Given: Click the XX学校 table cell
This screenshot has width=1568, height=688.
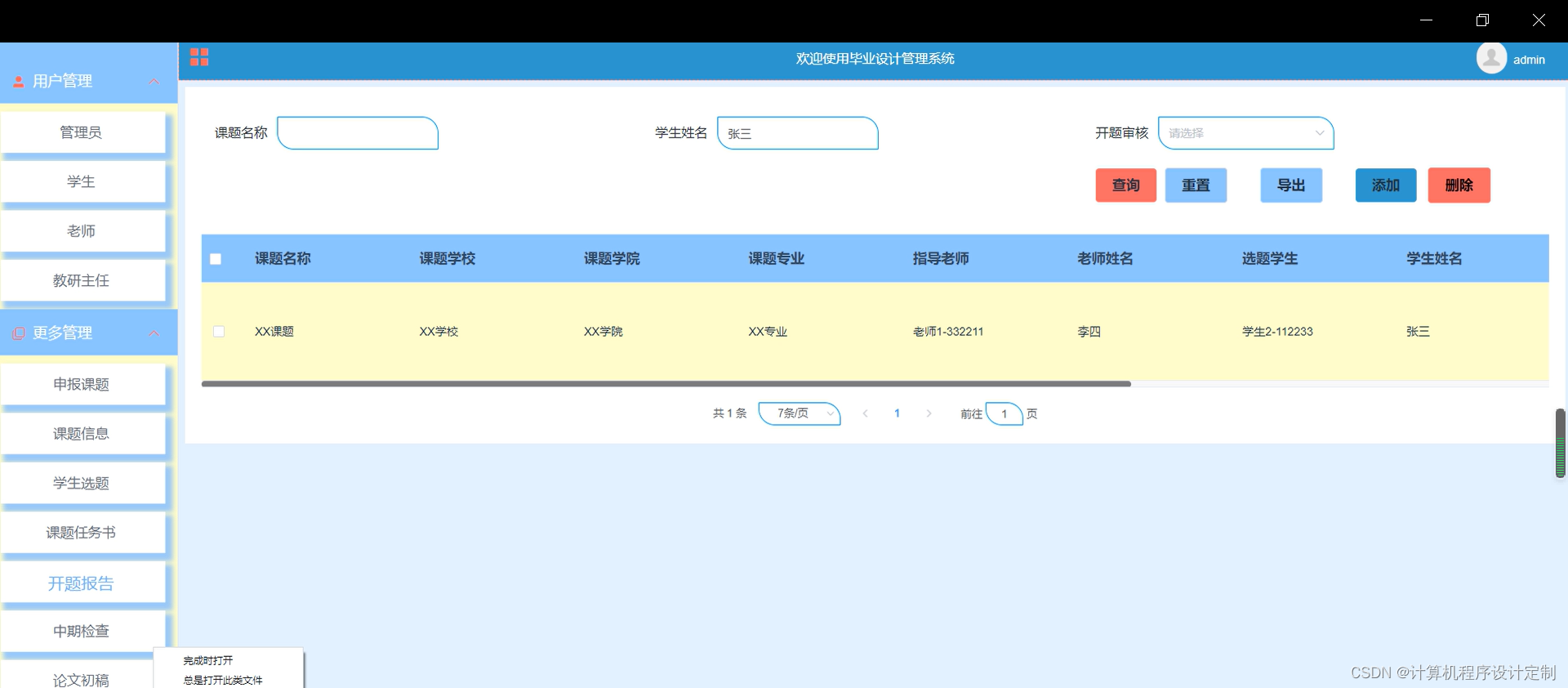Looking at the screenshot, I should click(x=439, y=332).
